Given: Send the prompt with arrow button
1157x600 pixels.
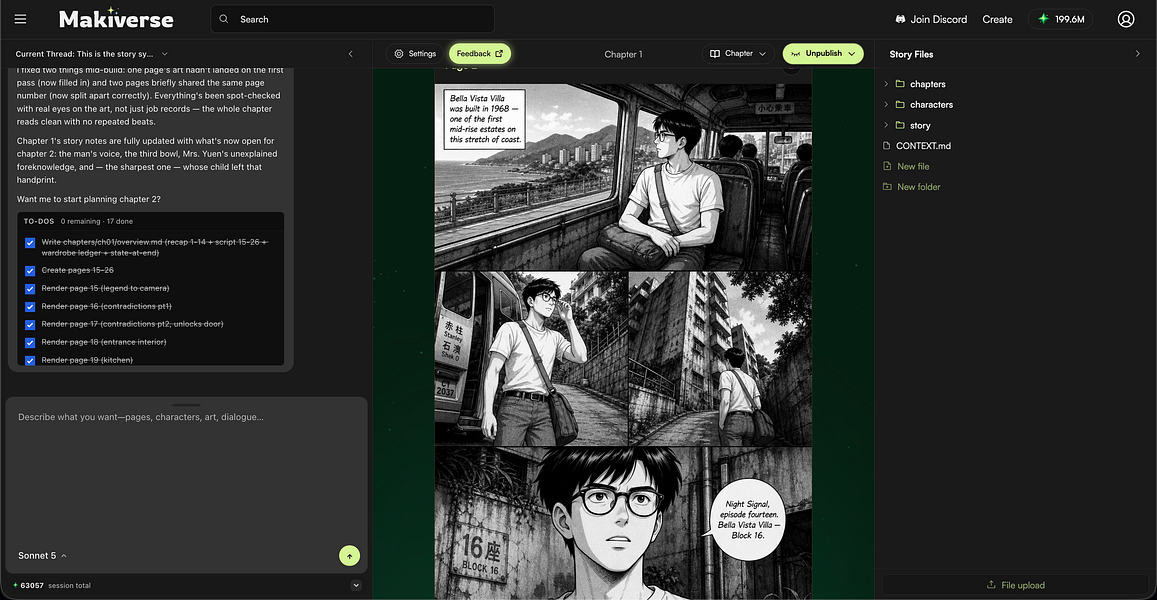Looking at the screenshot, I should tap(350, 556).
